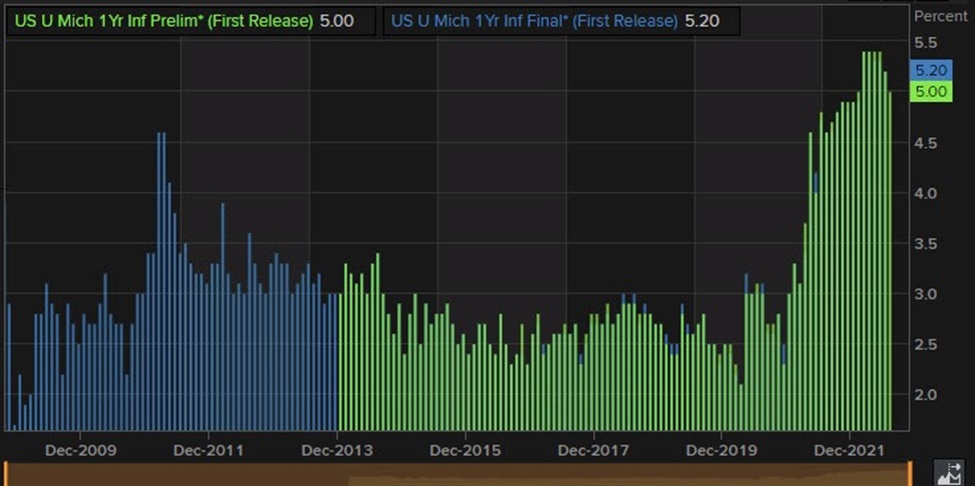
Task: Click the Dec-2021 date axis label
Action: click(x=849, y=451)
